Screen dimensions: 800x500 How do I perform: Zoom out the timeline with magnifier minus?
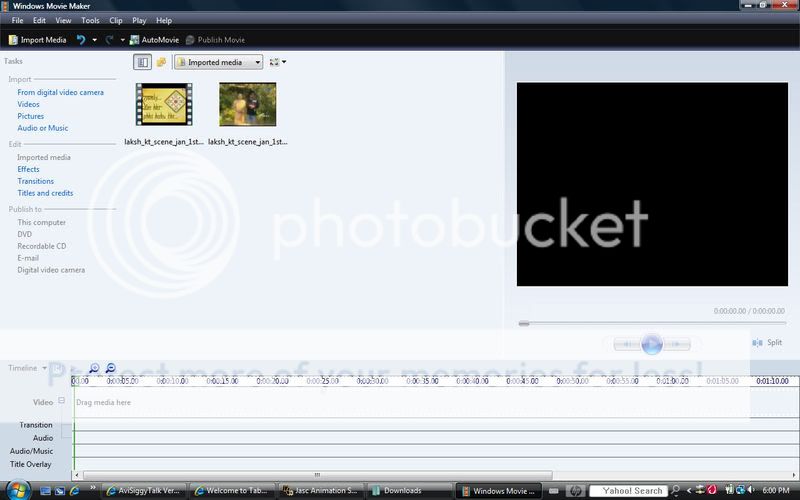pos(110,368)
